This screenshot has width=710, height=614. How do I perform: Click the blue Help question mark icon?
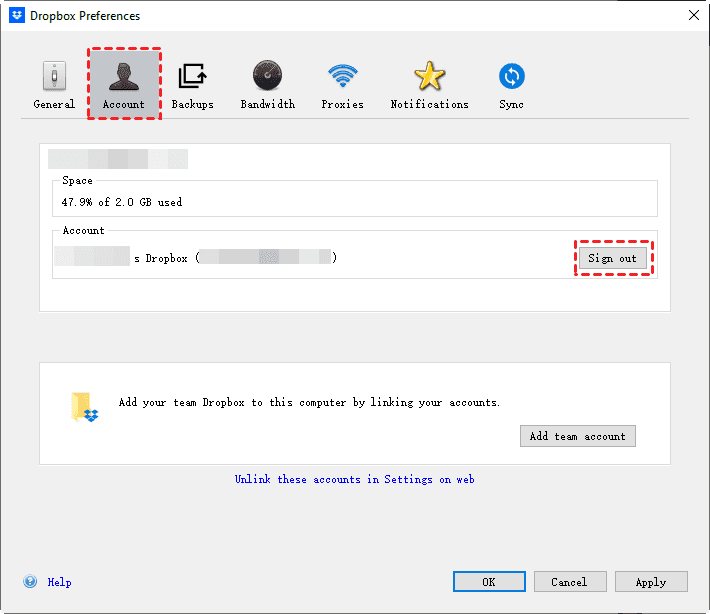(x=30, y=581)
